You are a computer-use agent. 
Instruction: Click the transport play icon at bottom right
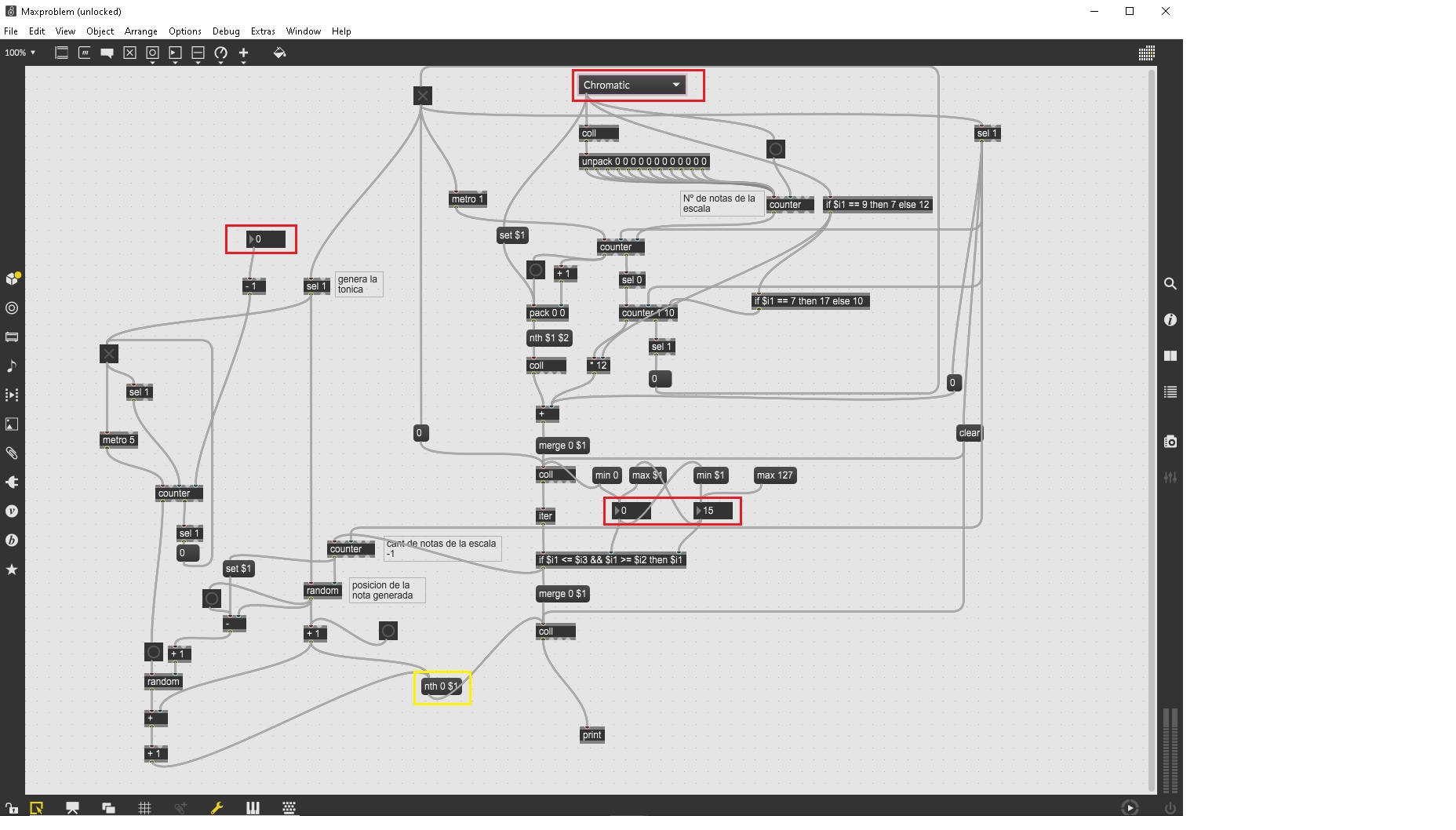[x=1130, y=807]
